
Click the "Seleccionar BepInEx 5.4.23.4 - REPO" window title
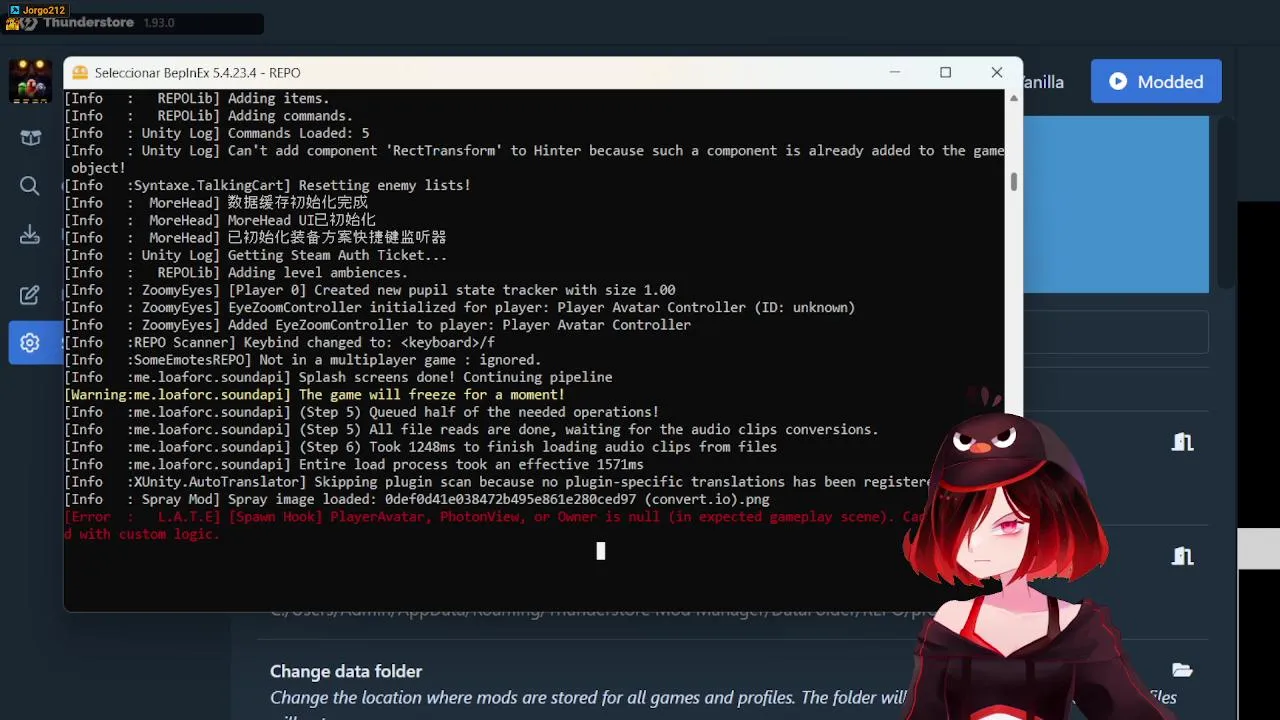(198, 73)
